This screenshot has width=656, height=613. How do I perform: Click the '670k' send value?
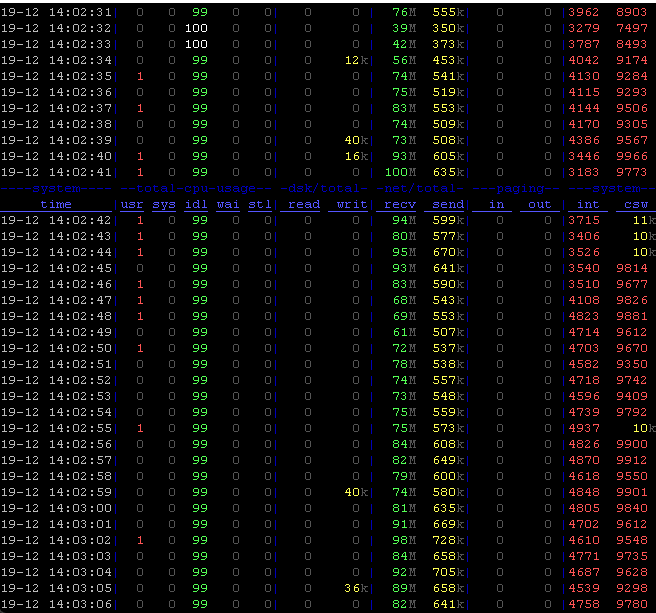click(x=448, y=252)
